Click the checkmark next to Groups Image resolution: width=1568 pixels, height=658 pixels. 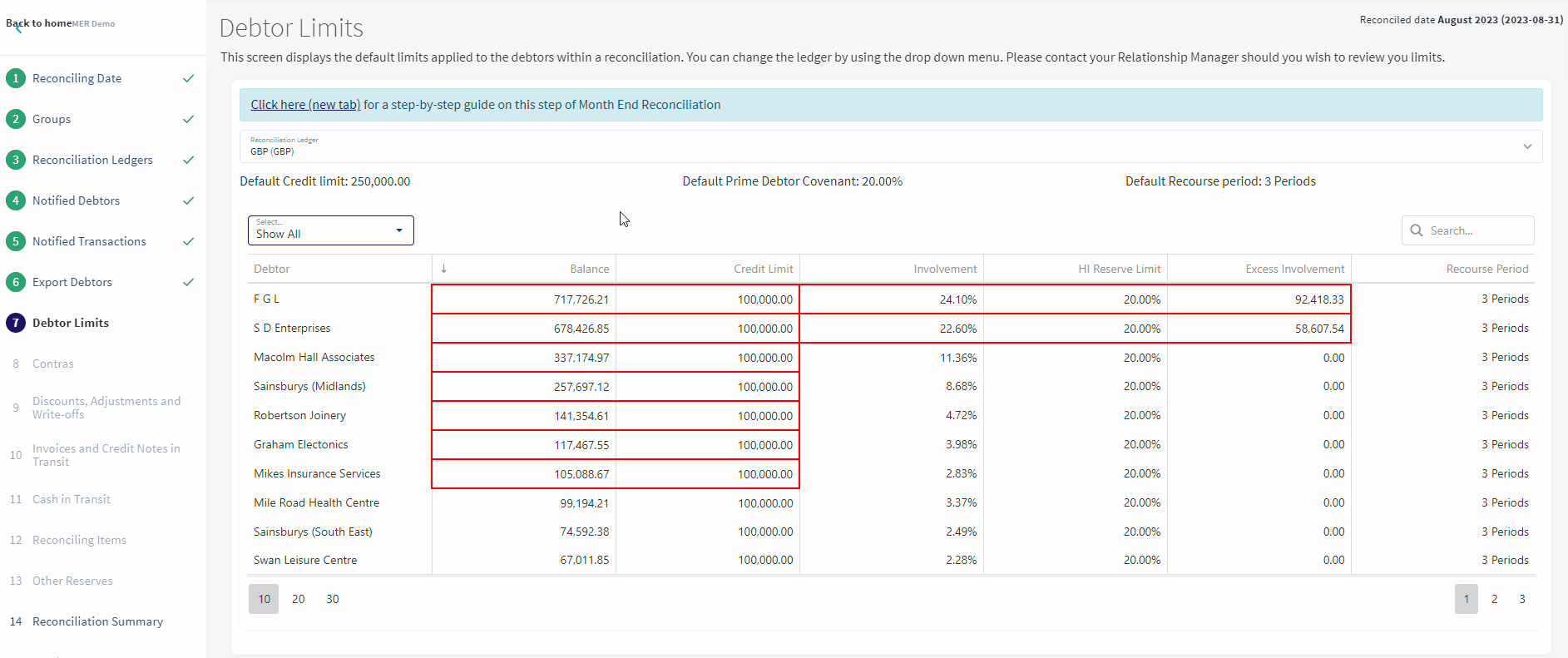(189, 119)
